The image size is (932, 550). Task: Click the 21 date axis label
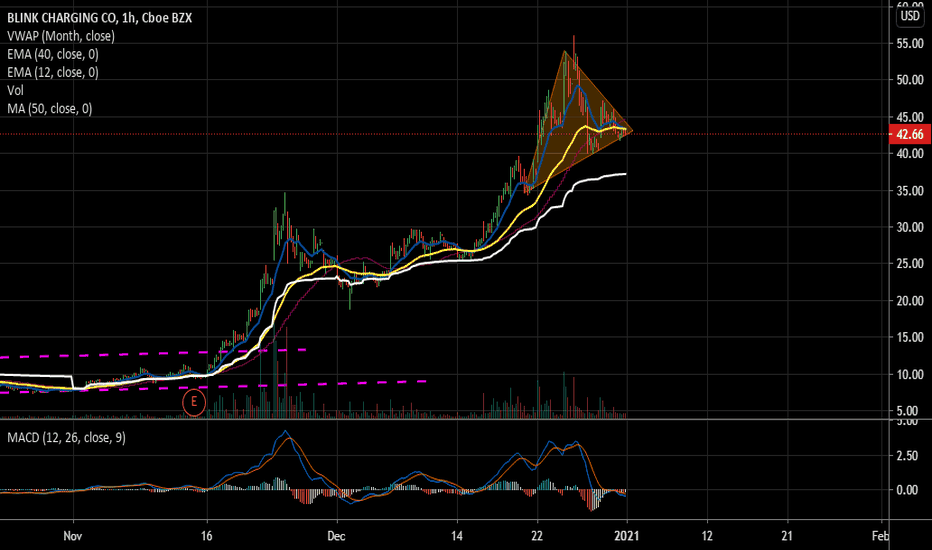point(787,536)
